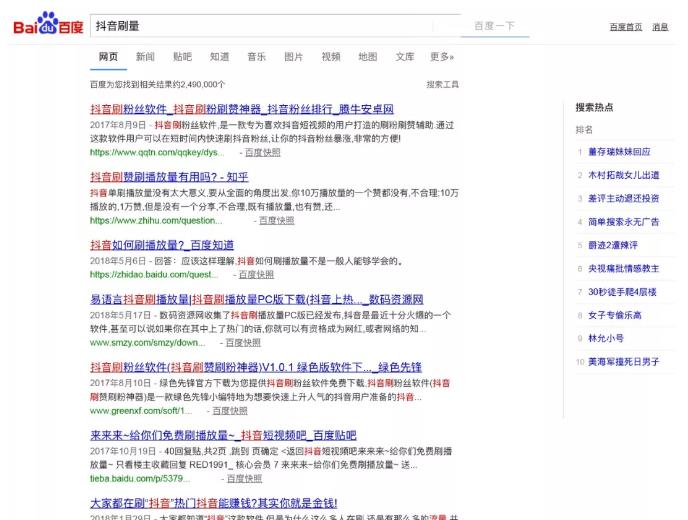Viewport: 688px width, 520px height.
Task: Open 易语言抖音刷播放量 数码资源网 result
Action: (257, 299)
